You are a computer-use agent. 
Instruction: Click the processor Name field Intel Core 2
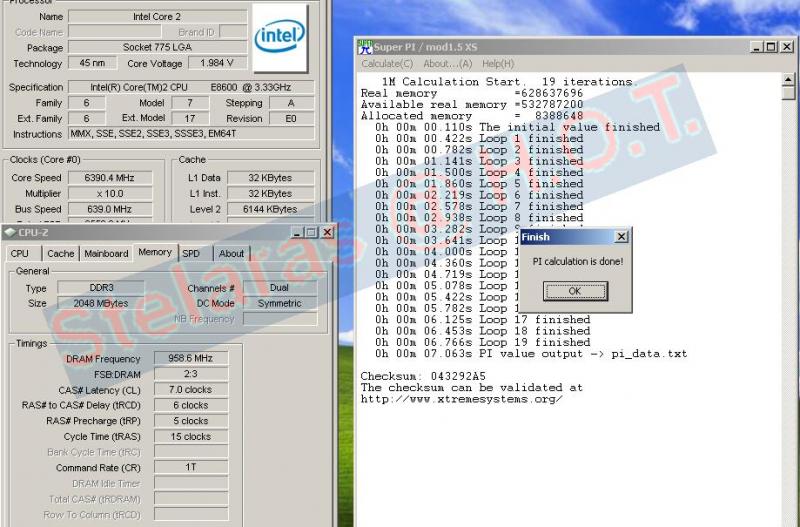157,17
